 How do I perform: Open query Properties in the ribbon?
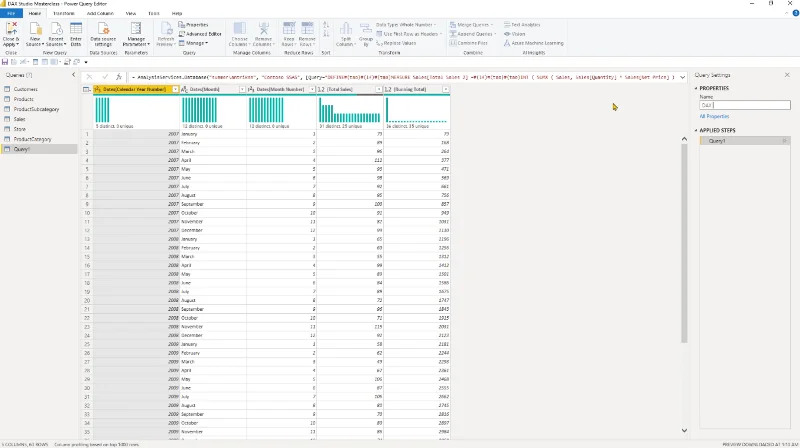[x=193, y=24]
